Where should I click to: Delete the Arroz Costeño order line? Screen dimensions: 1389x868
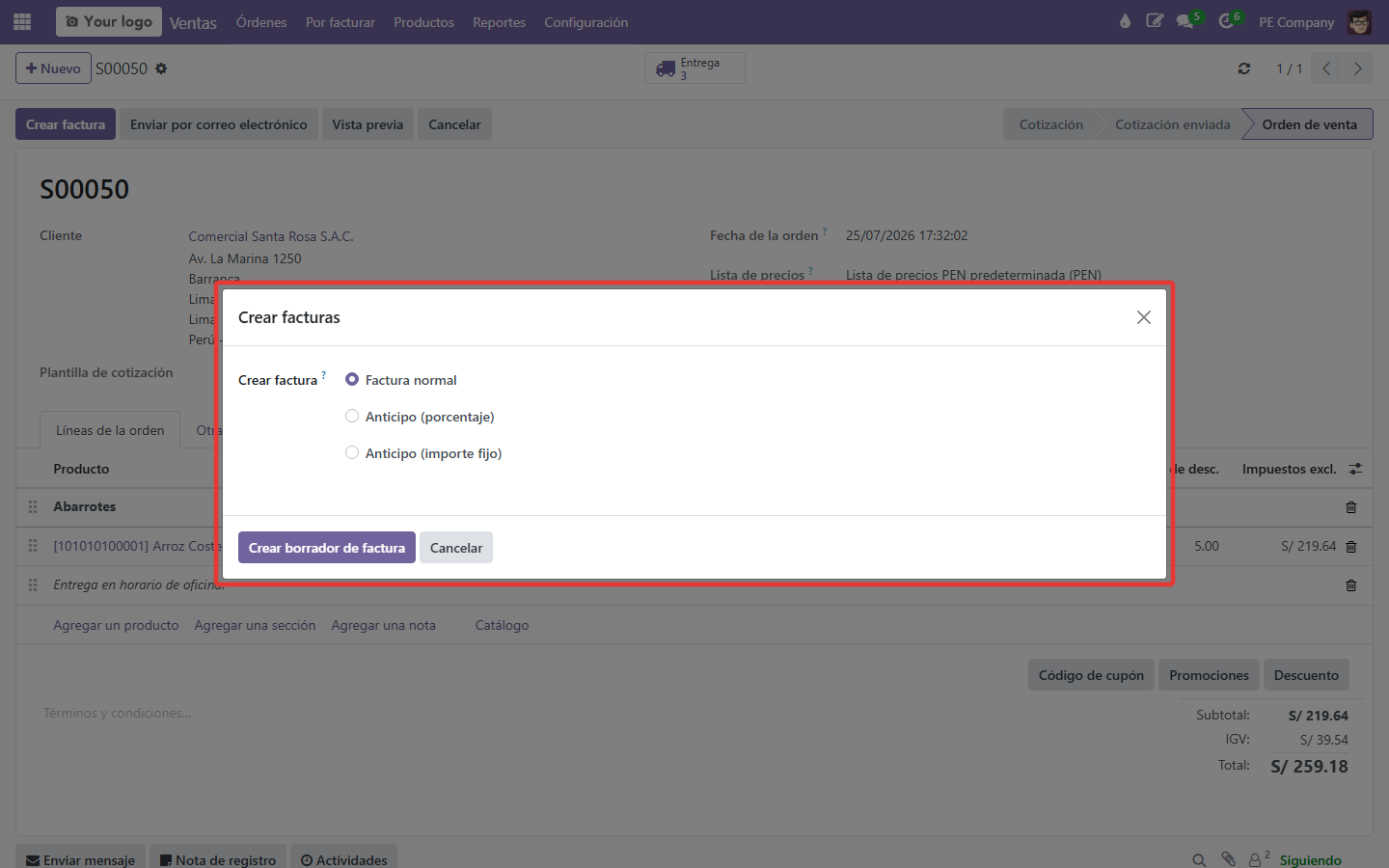pos(1351,547)
